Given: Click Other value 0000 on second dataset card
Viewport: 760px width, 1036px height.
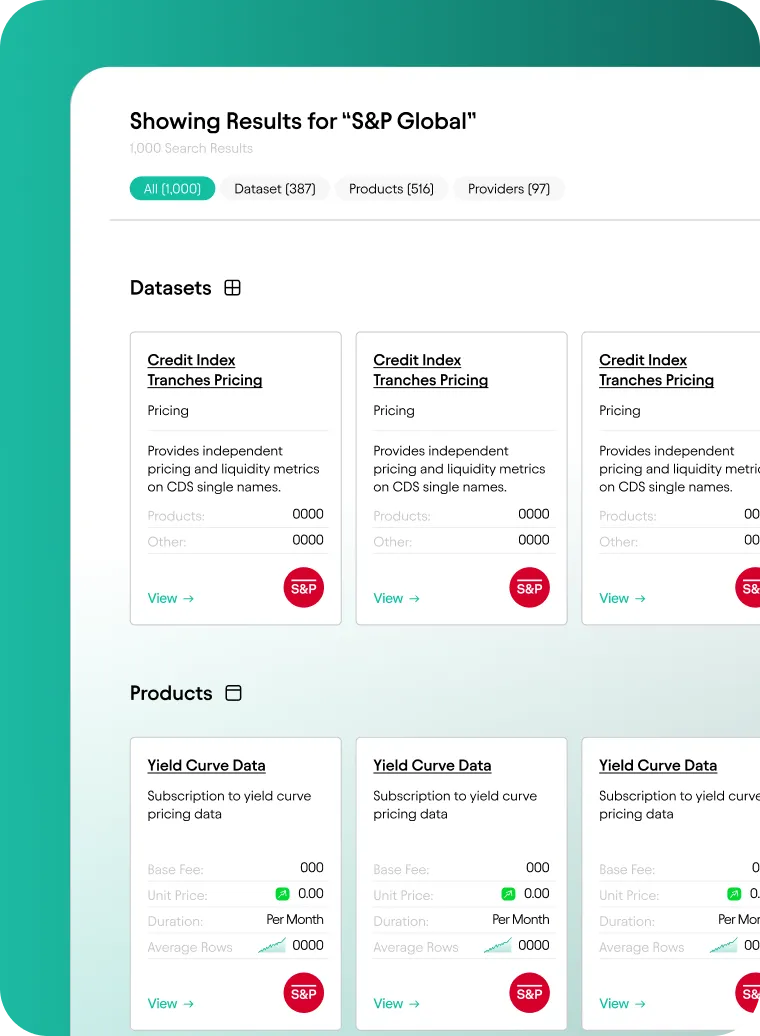Looking at the screenshot, I should point(534,540).
